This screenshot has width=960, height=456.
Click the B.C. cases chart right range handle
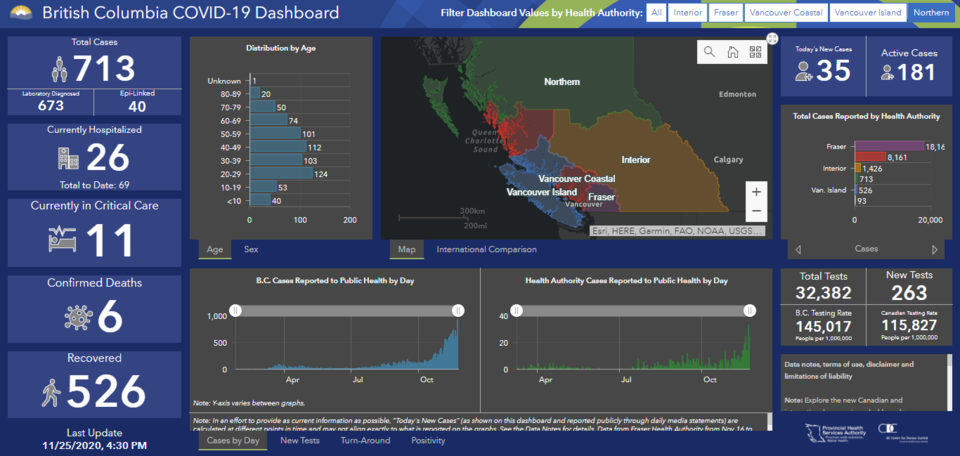tap(457, 310)
